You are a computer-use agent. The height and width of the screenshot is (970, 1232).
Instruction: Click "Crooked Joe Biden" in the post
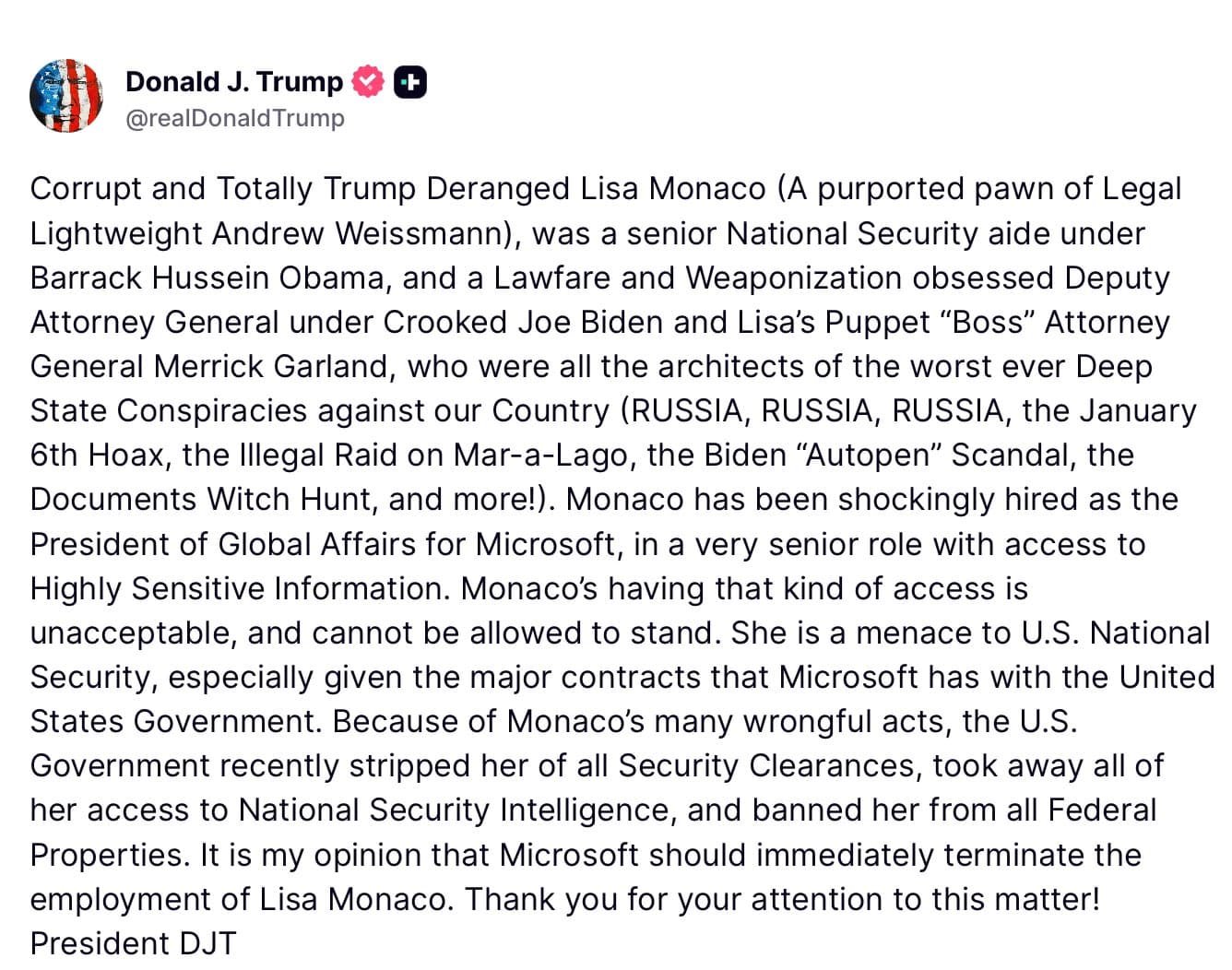(522, 322)
